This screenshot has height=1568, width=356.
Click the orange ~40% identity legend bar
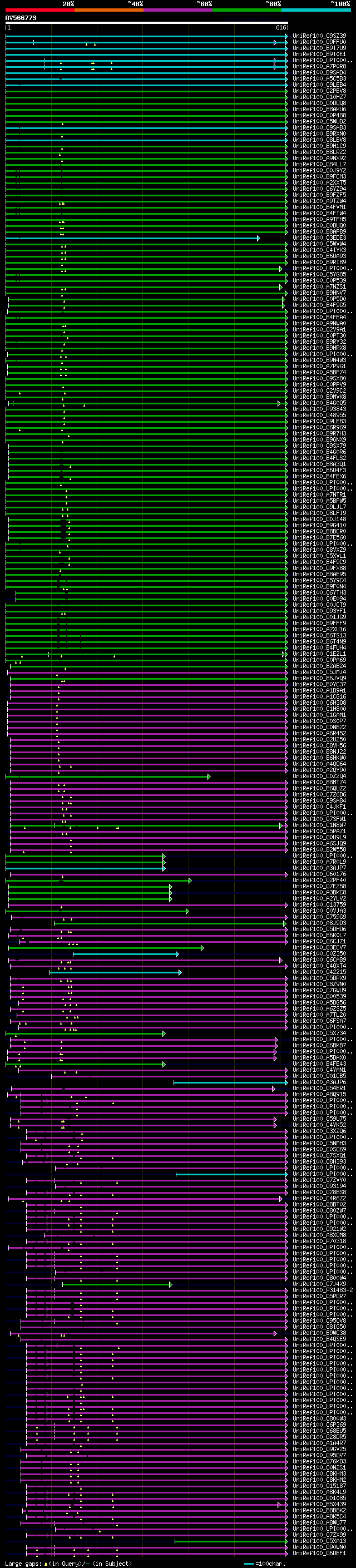[x=109, y=10]
